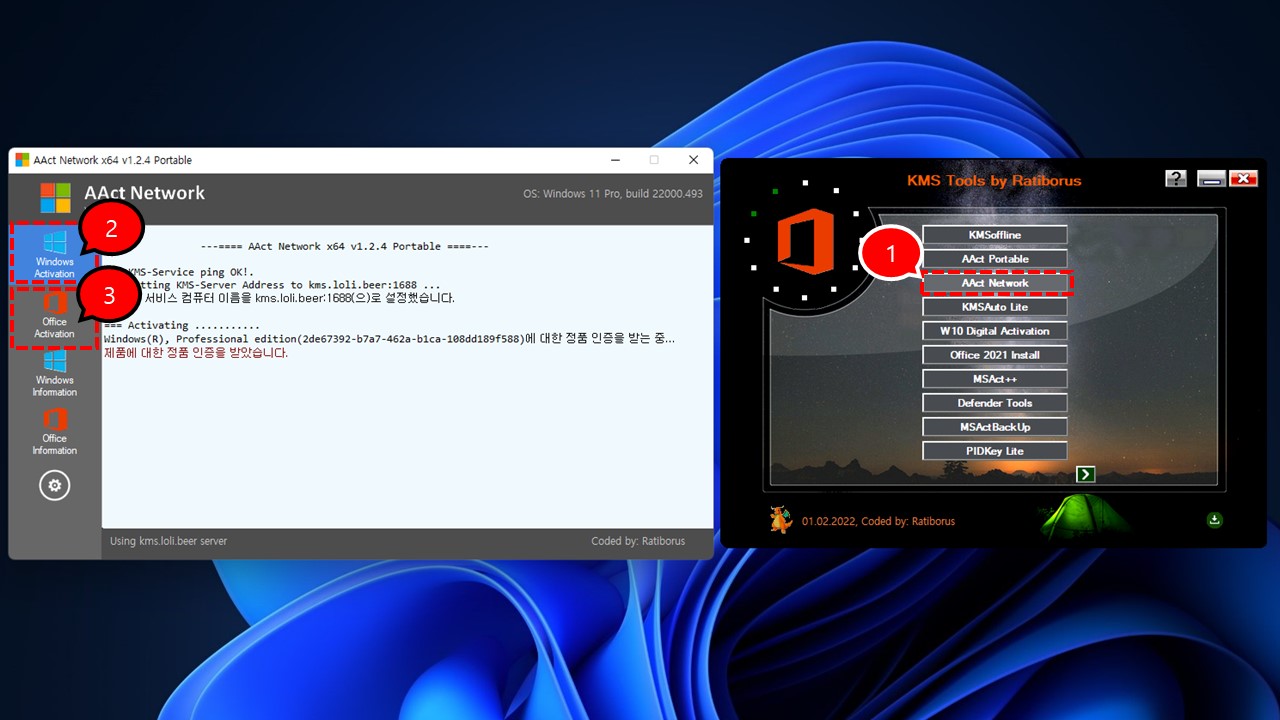1280x720 pixels.
Task: Click the orange Office logo in KMS Tools
Action: coord(805,241)
